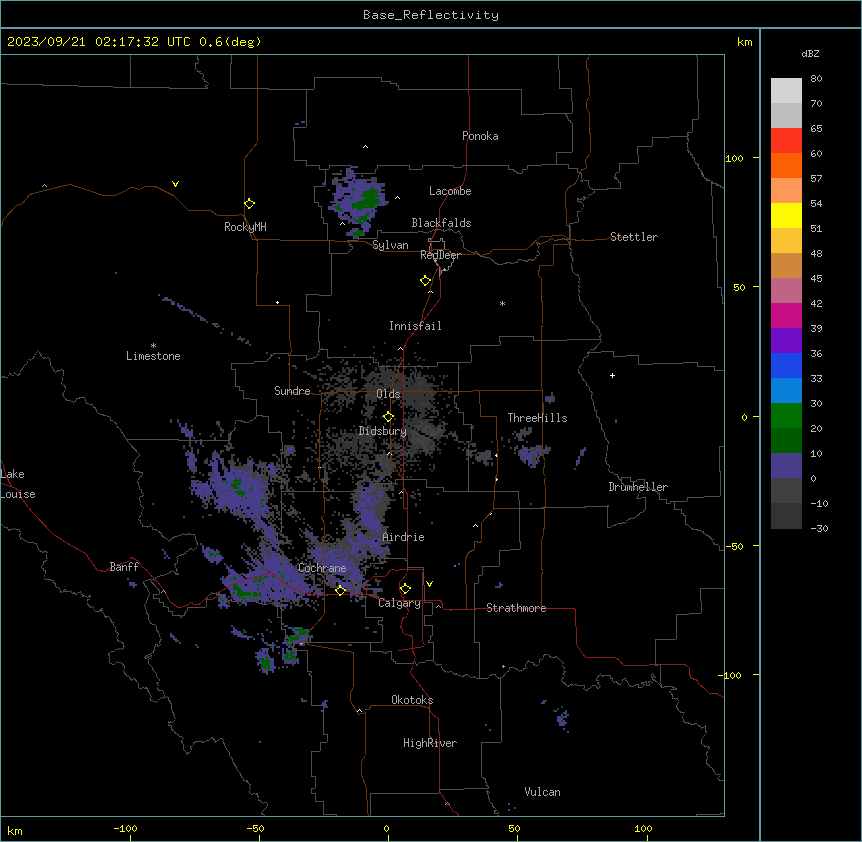Click the yellow V marker northwest of RockyMH
The height and width of the screenshot is (842, 862).
(175, 184)
